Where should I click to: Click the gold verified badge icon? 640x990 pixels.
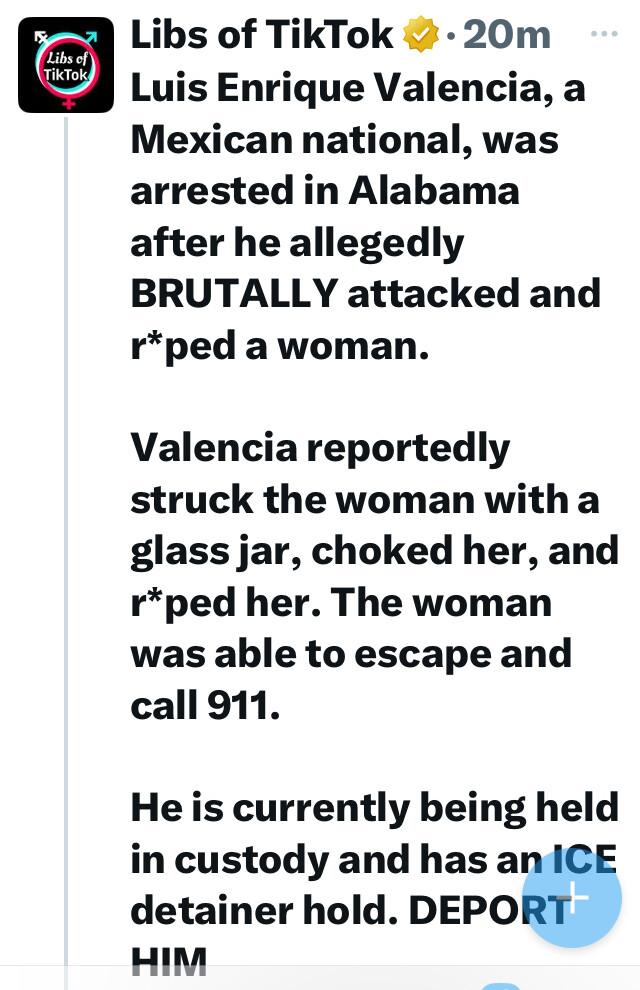tap(422, 34)
